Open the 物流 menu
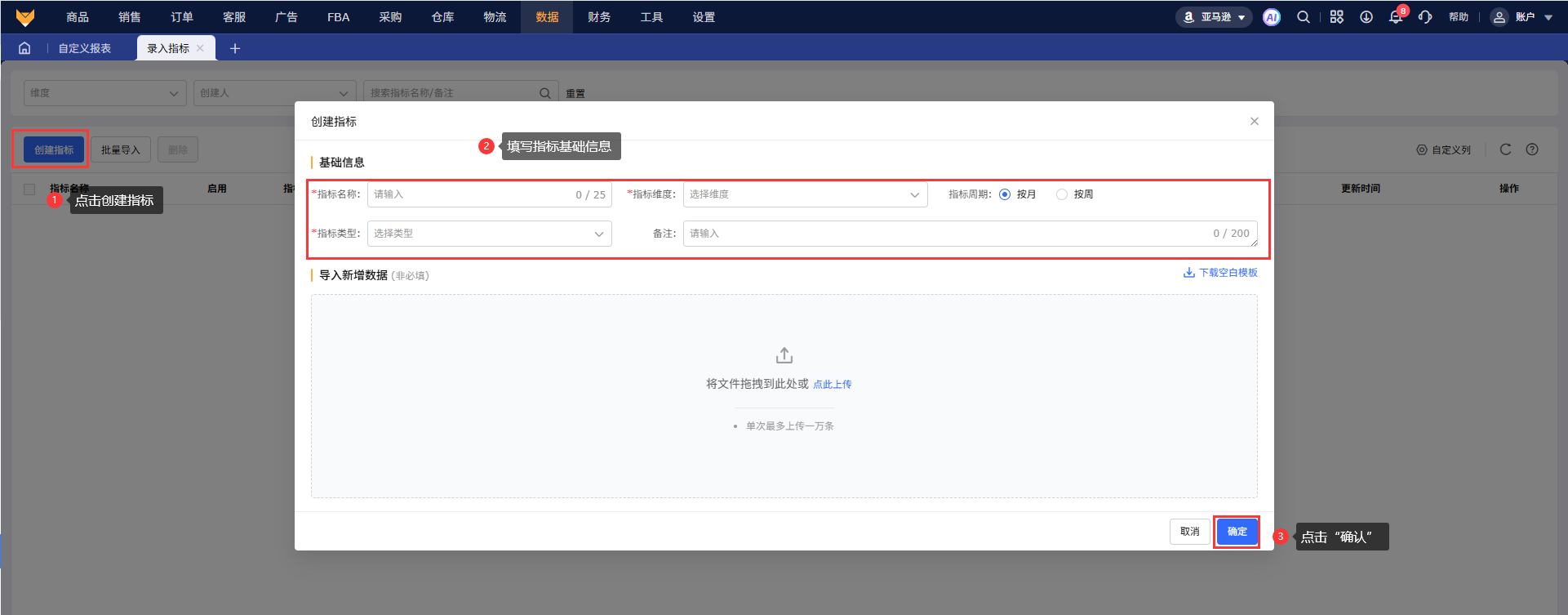Viewport: 1568px width, 615px height. pyautogui.click(x=495, y=17)
